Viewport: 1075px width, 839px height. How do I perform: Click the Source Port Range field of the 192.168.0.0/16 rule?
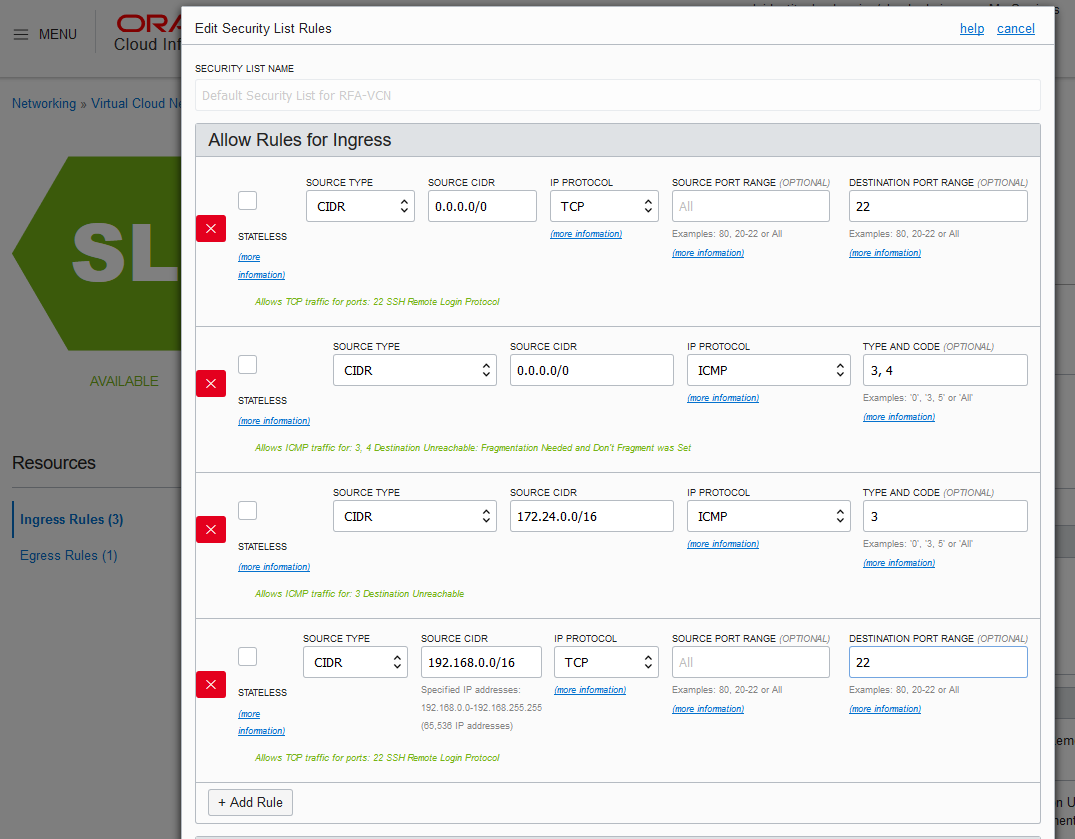tap(751, 662)
